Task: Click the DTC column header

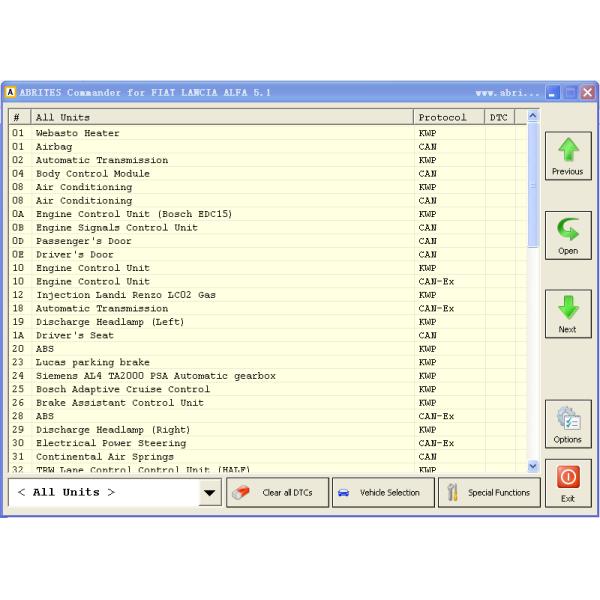Action: pos(498,117)
